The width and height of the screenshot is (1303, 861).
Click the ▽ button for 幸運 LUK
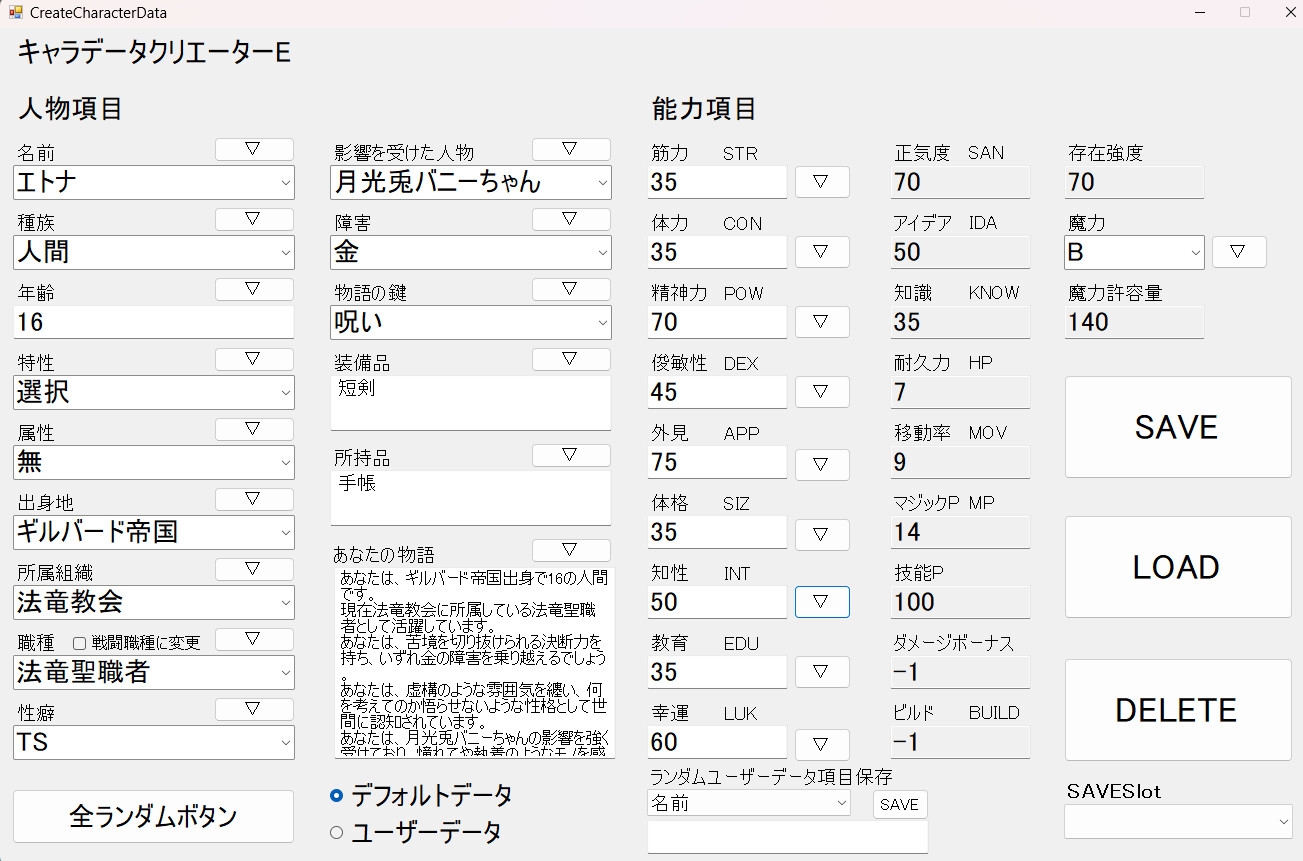point(821,744)
